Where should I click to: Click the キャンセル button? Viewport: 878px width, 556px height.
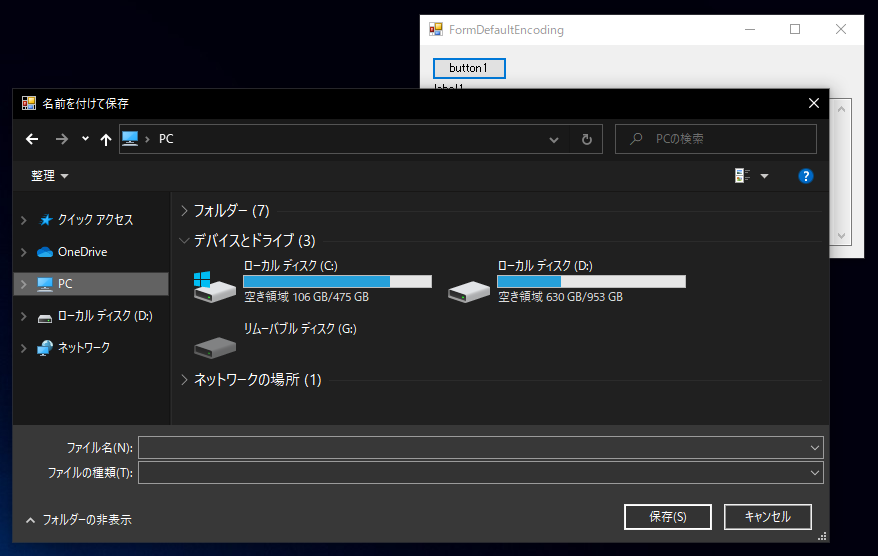tap(767, 517)
